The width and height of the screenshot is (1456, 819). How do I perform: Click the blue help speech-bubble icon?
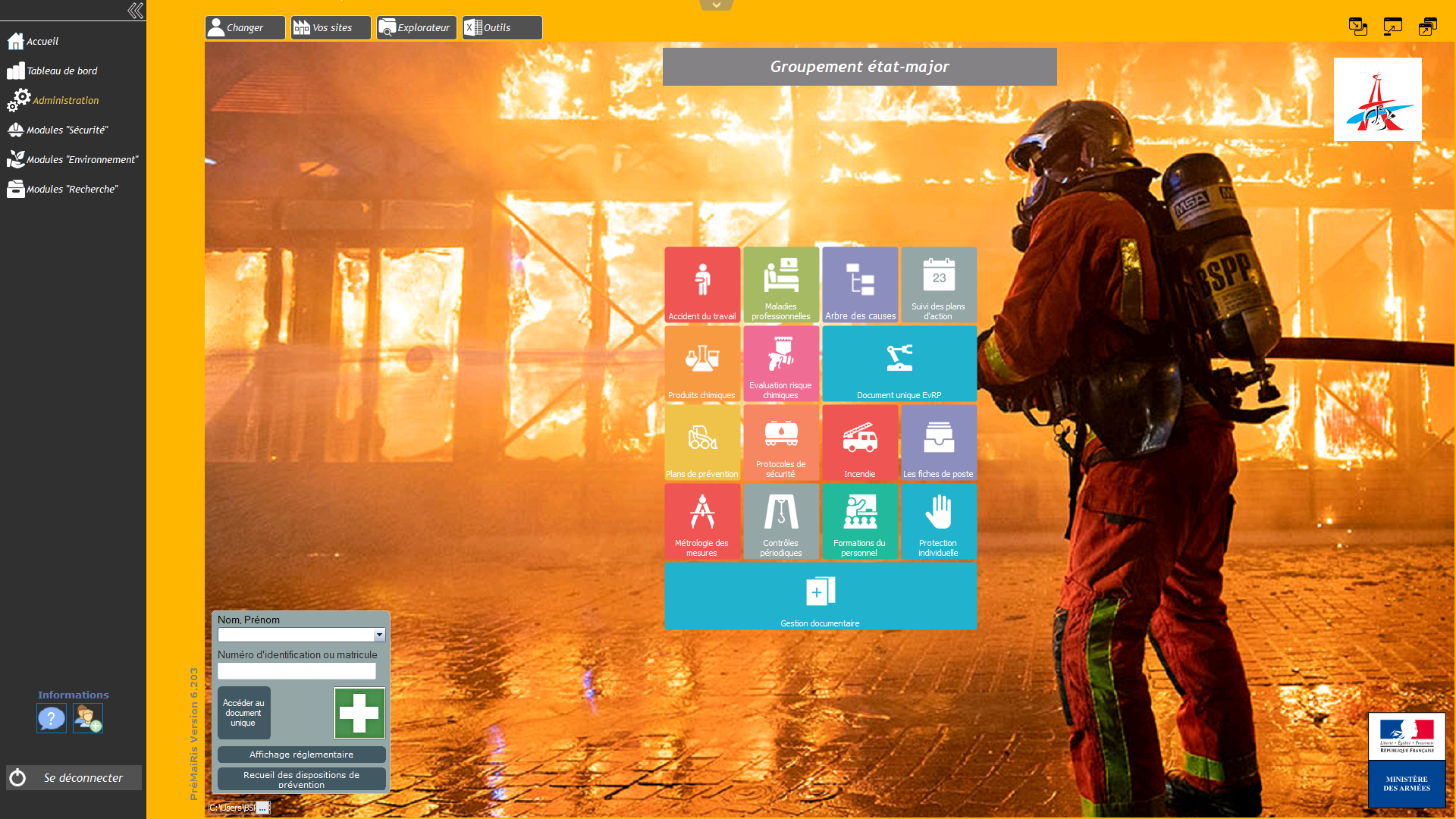(52, 718)
